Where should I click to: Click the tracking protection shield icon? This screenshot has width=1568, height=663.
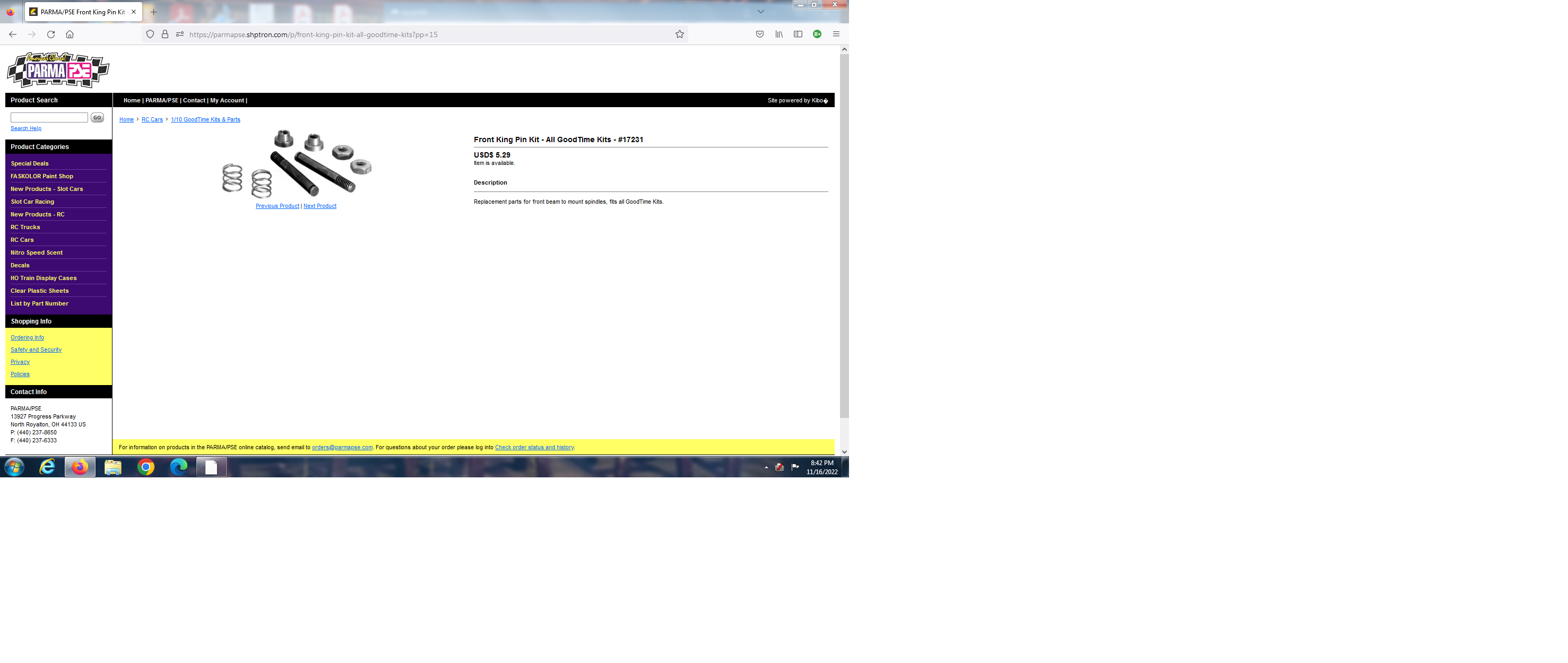coord(150,34)
